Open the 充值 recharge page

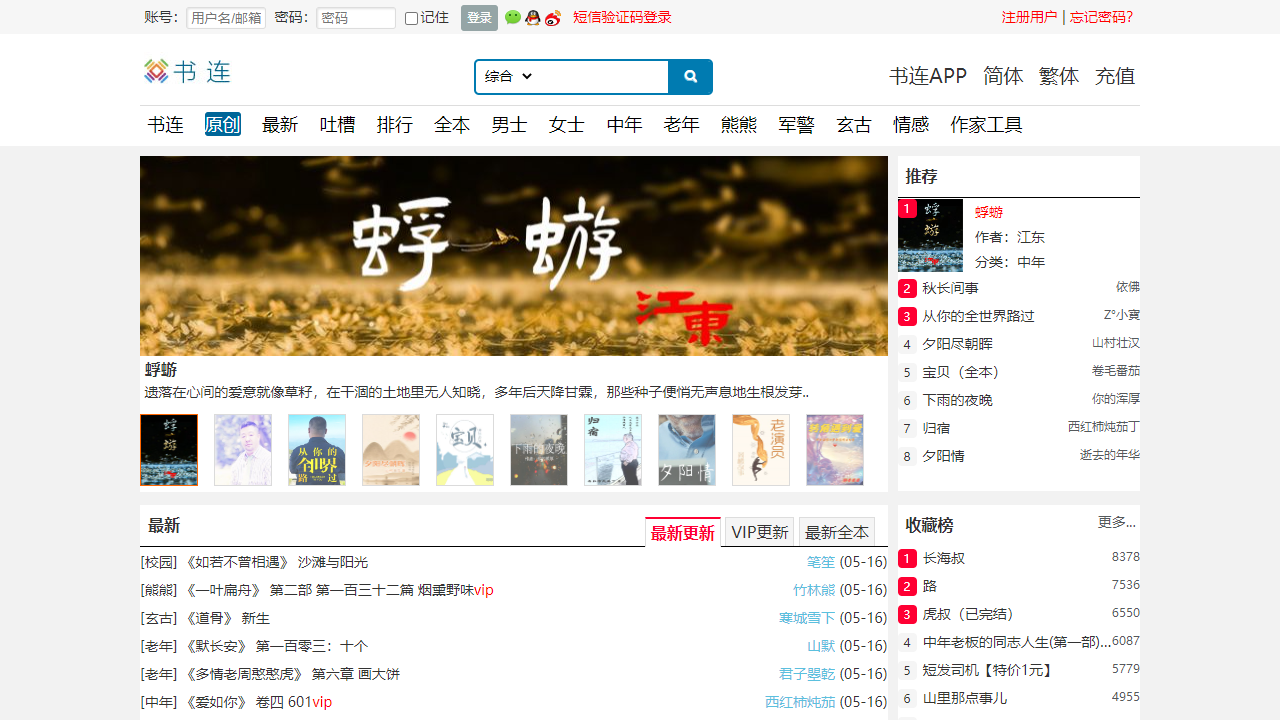1115,76
